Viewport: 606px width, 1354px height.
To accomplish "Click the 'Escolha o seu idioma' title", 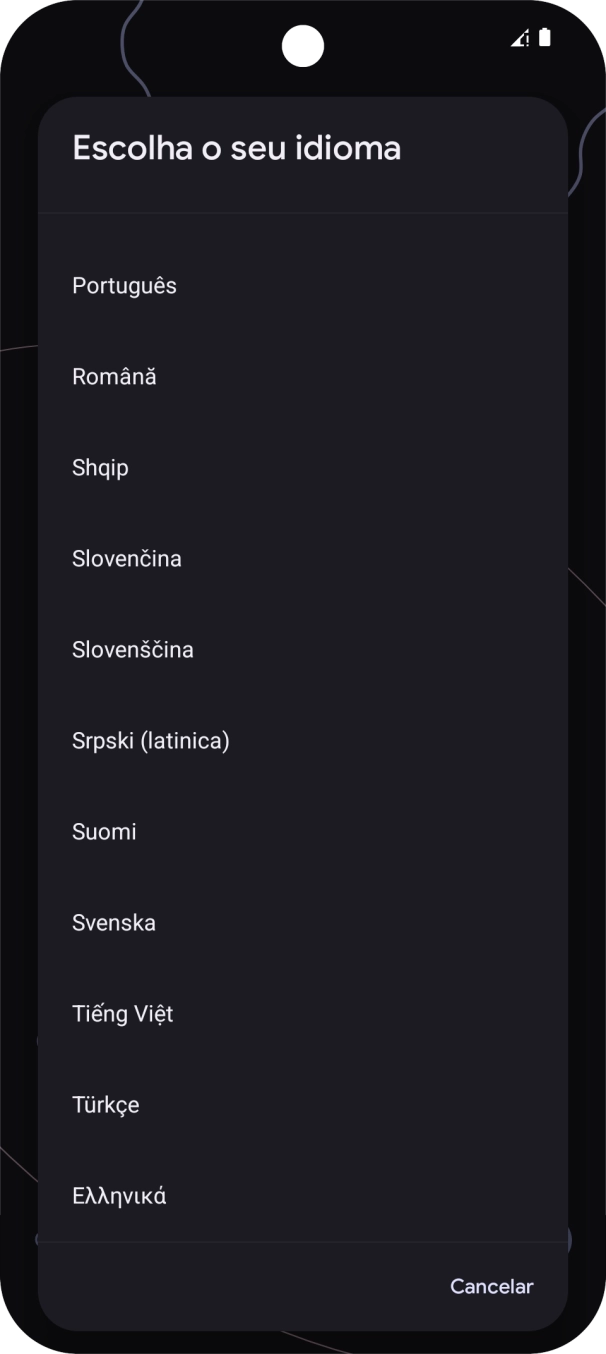I will pyautogui.click(x=237, y=148).
